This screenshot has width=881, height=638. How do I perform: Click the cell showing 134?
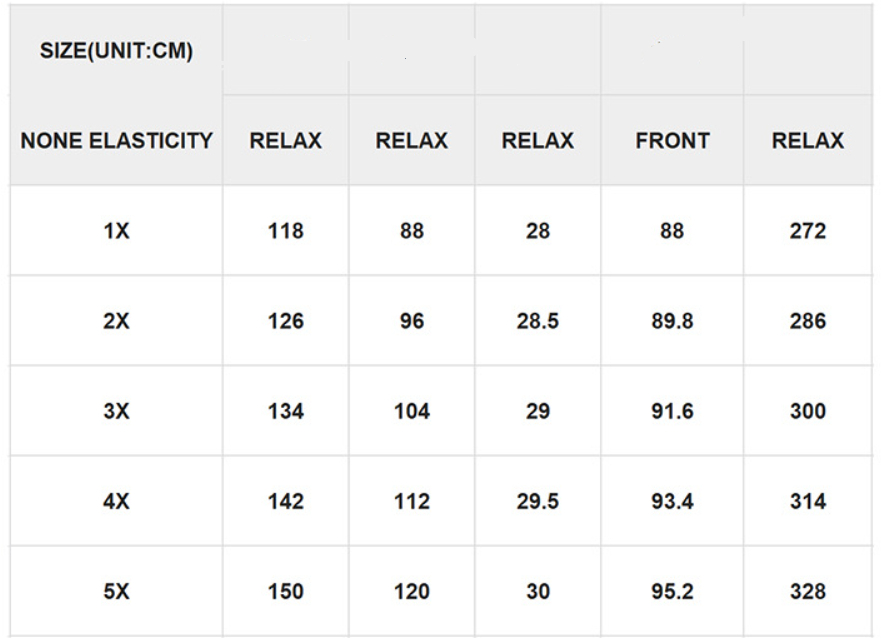click(x=286, y=411)
